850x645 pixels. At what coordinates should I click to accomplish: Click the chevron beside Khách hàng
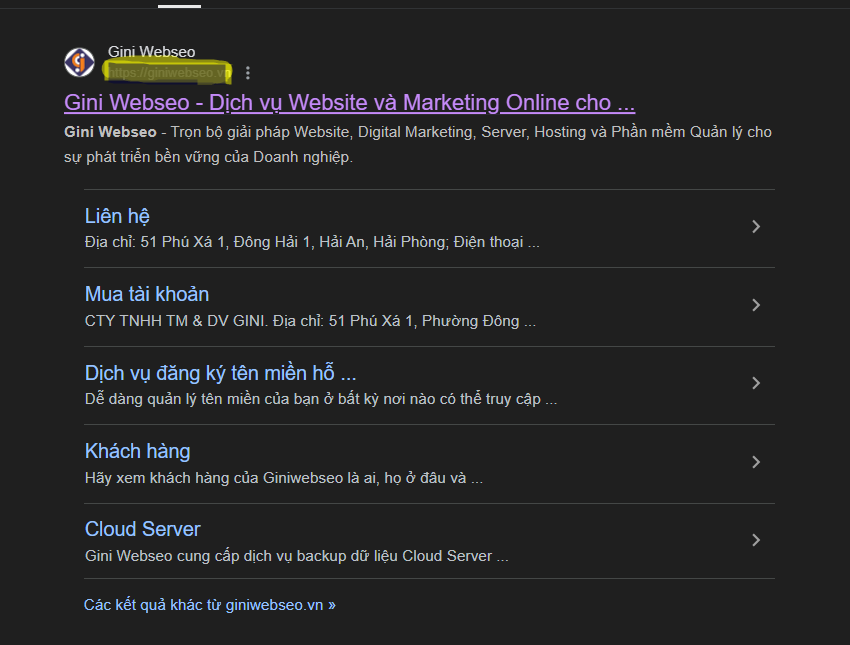(756, 462)
